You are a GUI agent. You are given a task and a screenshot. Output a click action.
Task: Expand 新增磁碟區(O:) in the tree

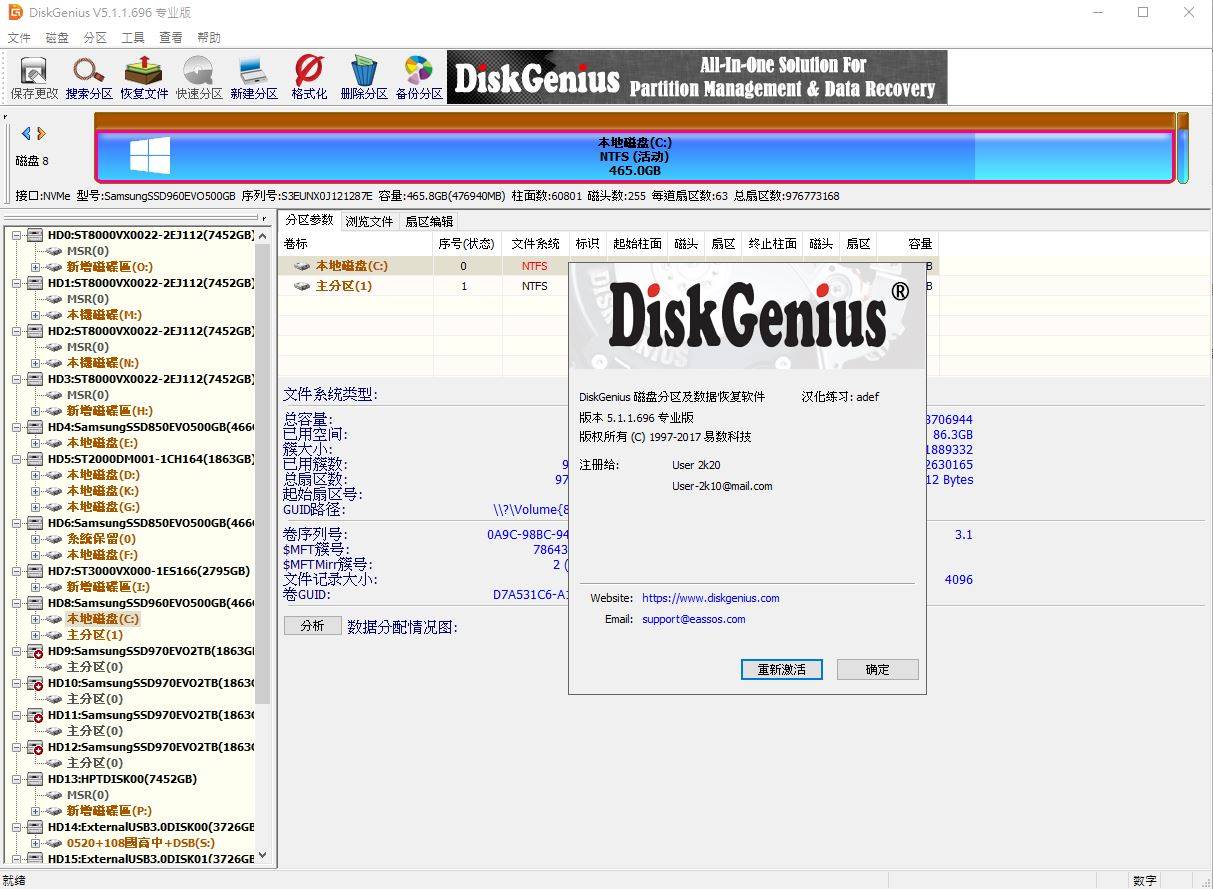click(36, 267)
